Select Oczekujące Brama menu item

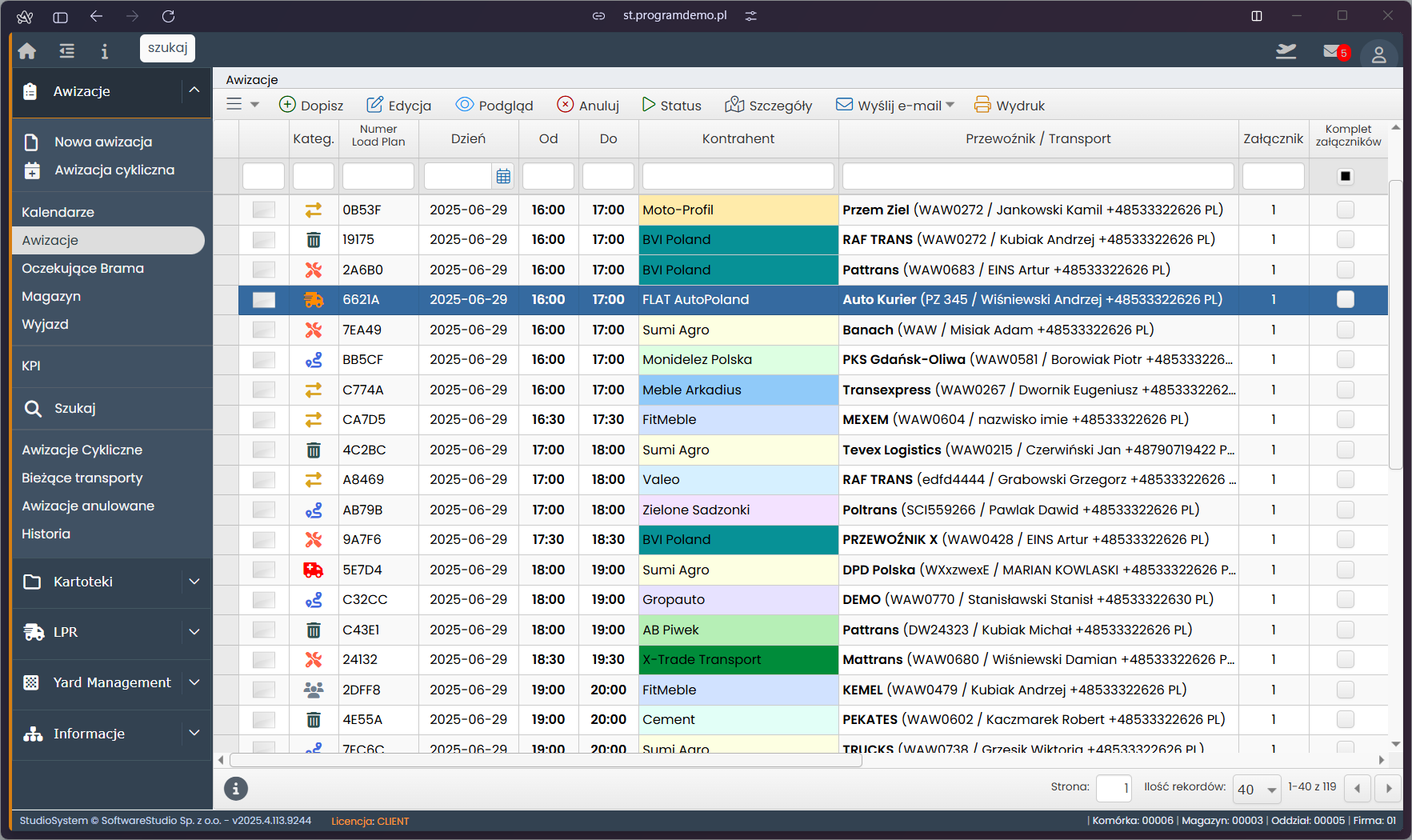click(x=82, y=268)
